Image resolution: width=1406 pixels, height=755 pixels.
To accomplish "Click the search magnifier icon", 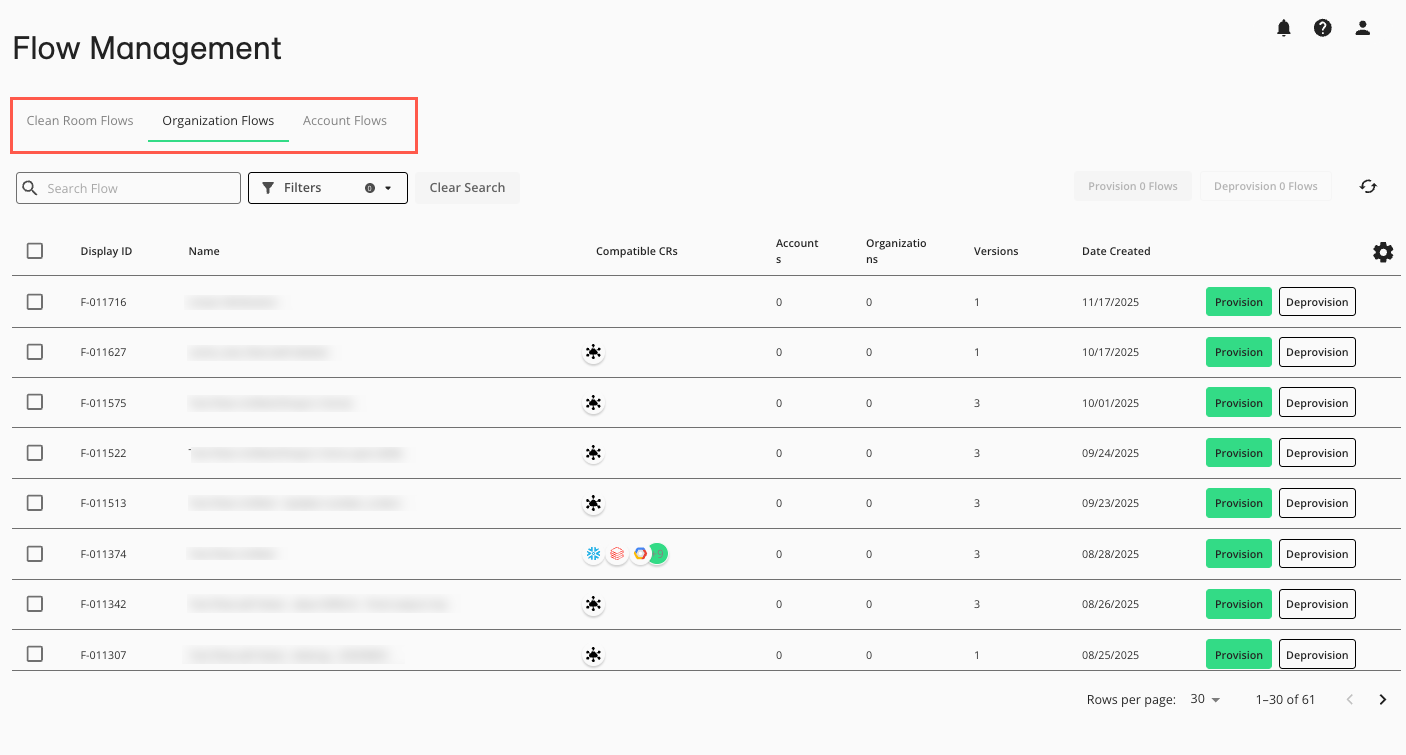I will 30,188.
